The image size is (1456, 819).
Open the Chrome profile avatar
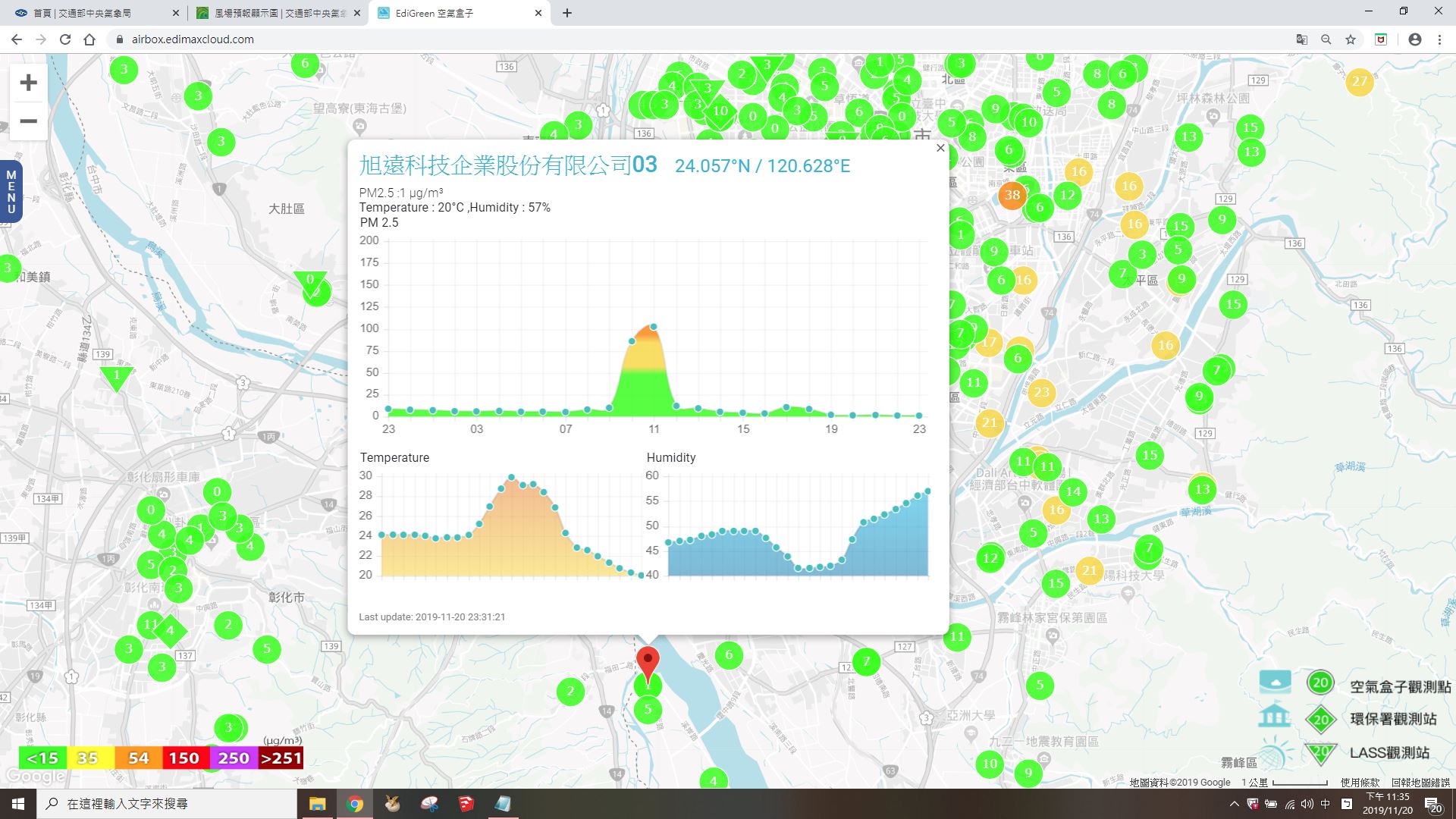coord(1414,39)
